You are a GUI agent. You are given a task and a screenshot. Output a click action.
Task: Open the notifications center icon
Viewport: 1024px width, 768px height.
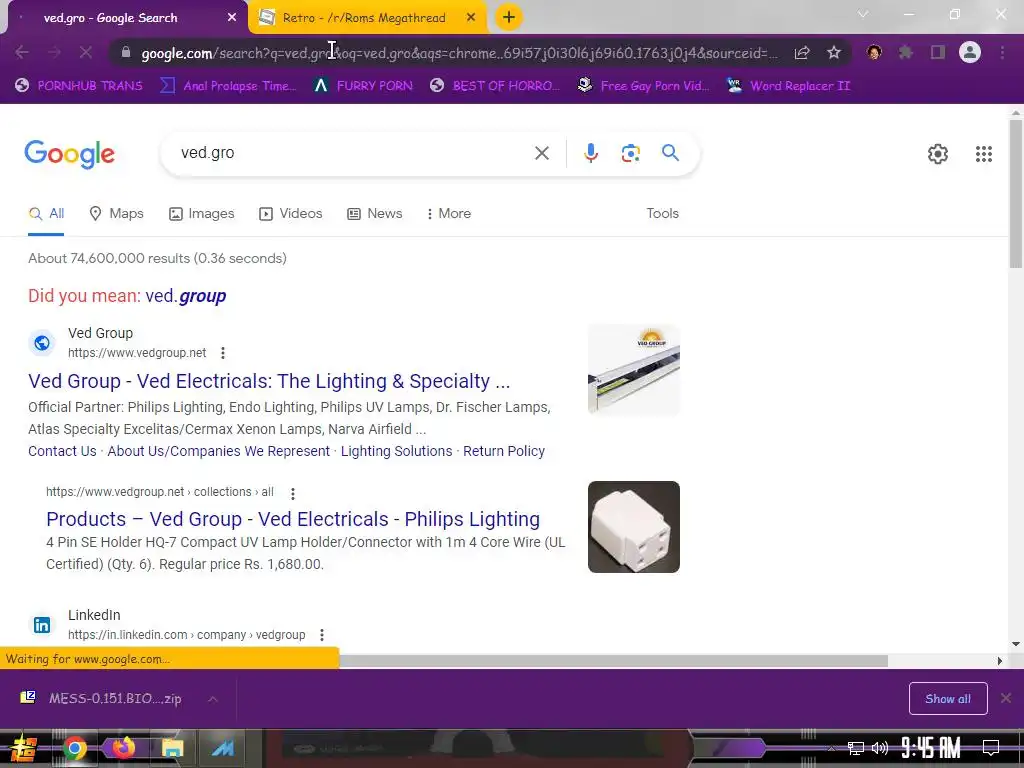click(x=991, y=747)
